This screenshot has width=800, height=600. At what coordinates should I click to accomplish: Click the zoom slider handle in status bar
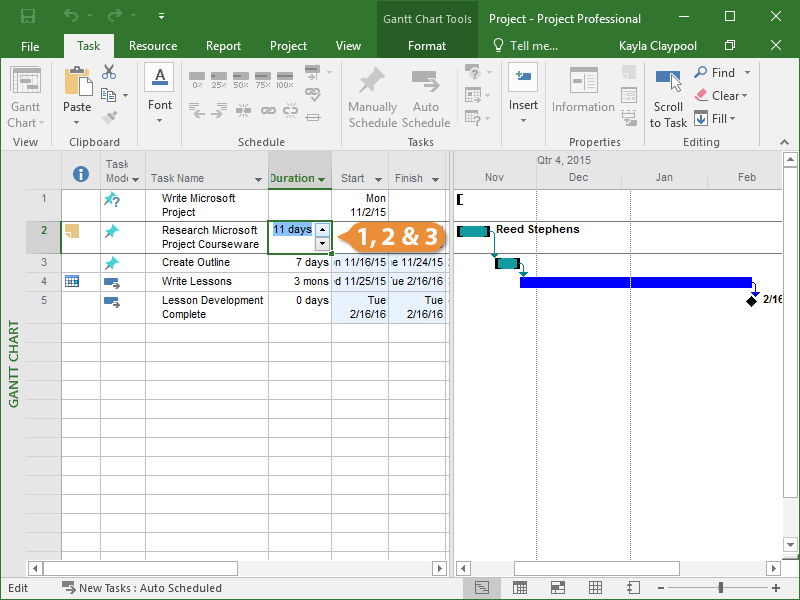click(x=720, y=588)
